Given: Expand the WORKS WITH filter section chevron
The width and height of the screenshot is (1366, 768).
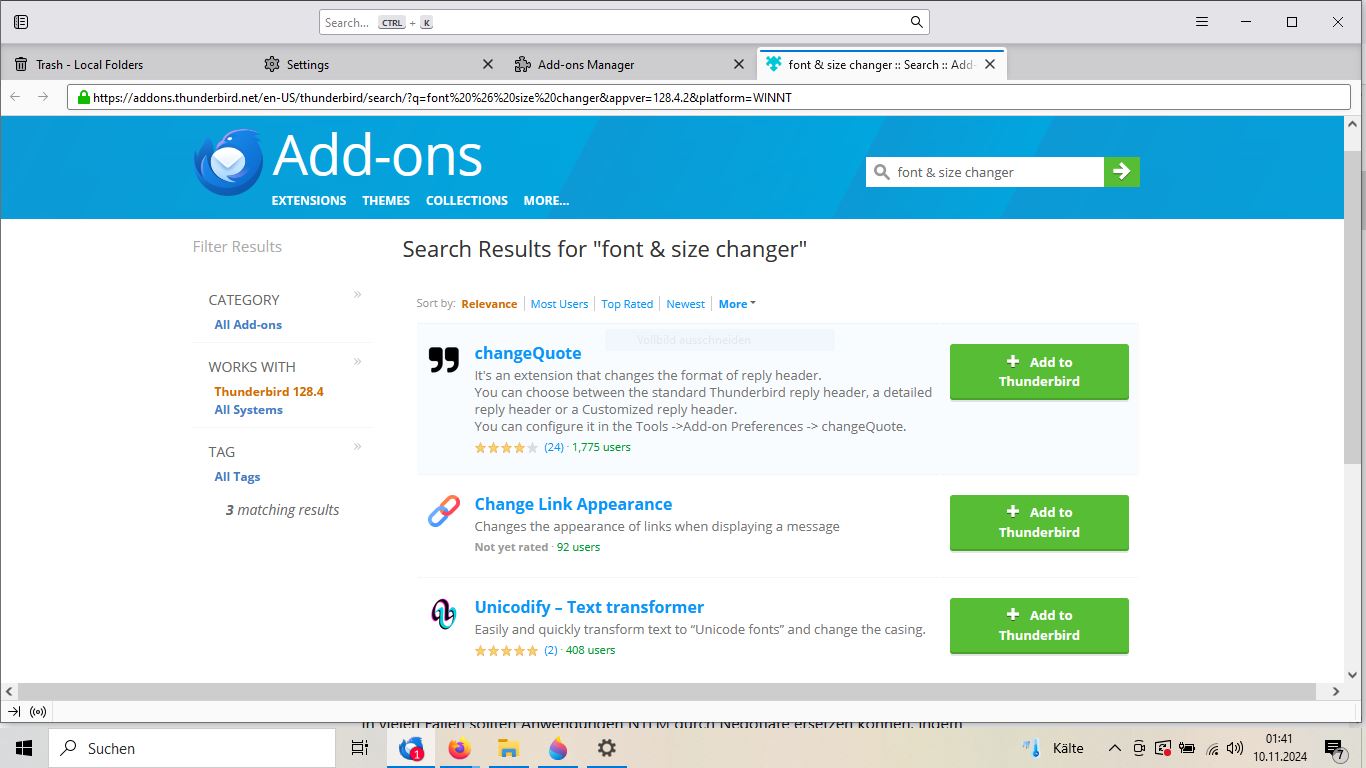Looking at the screenshot, I should tap(357, 361).
